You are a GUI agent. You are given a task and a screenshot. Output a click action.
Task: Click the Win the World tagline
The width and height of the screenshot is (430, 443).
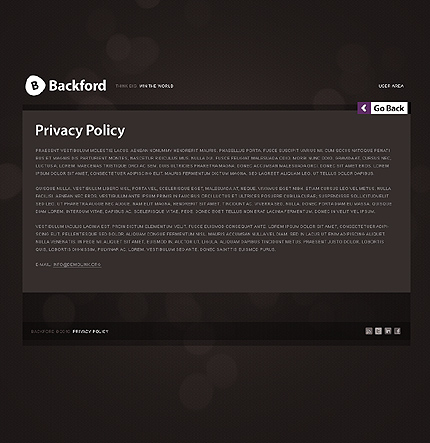point(156,86)
